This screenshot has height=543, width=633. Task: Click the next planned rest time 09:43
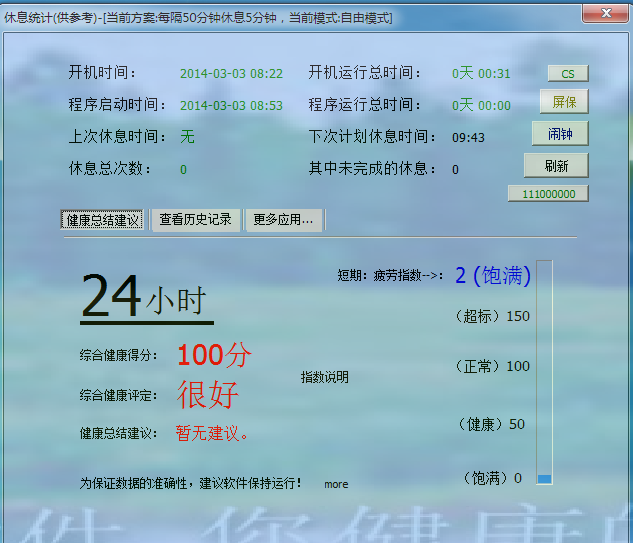[x=468, y=138]
